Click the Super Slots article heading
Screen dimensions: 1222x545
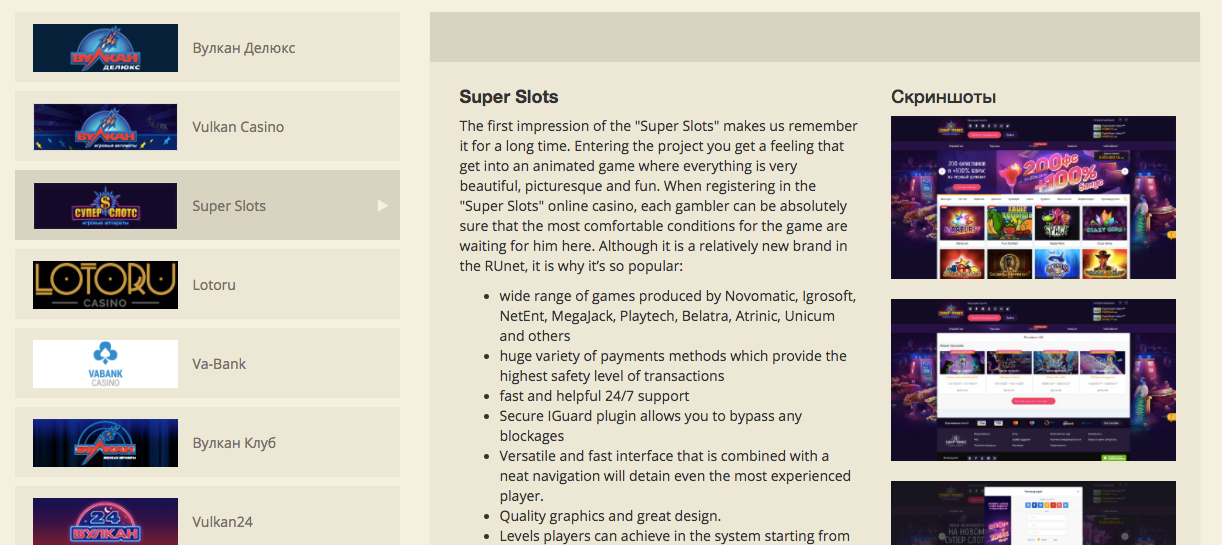509,97
